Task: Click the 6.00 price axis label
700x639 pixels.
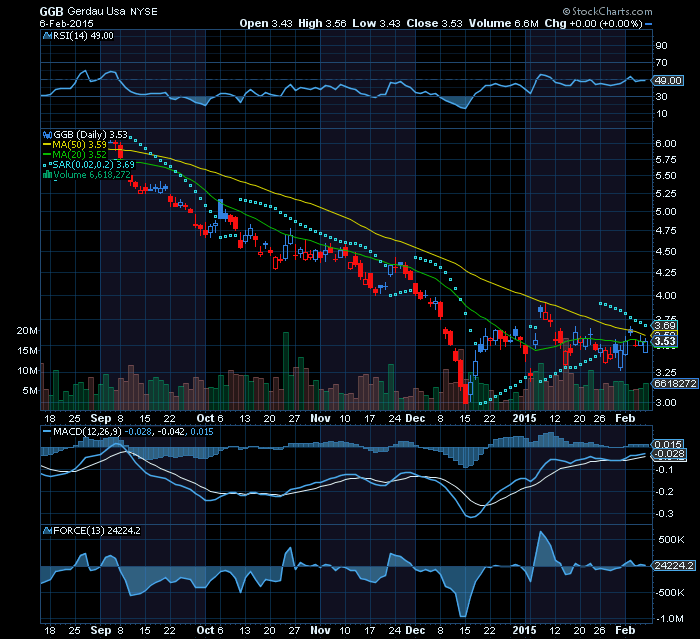Action: click(666, 143)
